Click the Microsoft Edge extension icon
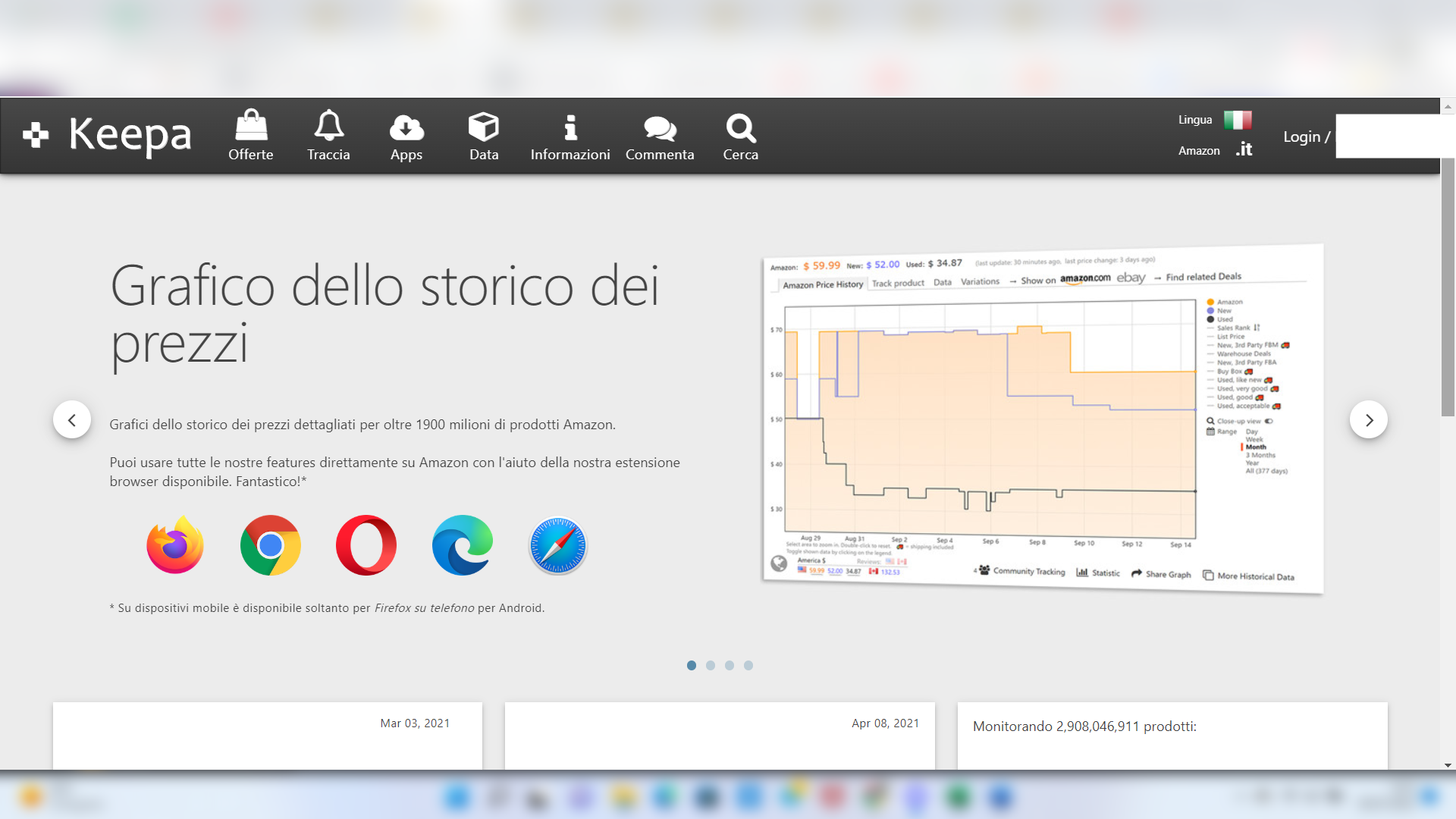 (463, 545)
